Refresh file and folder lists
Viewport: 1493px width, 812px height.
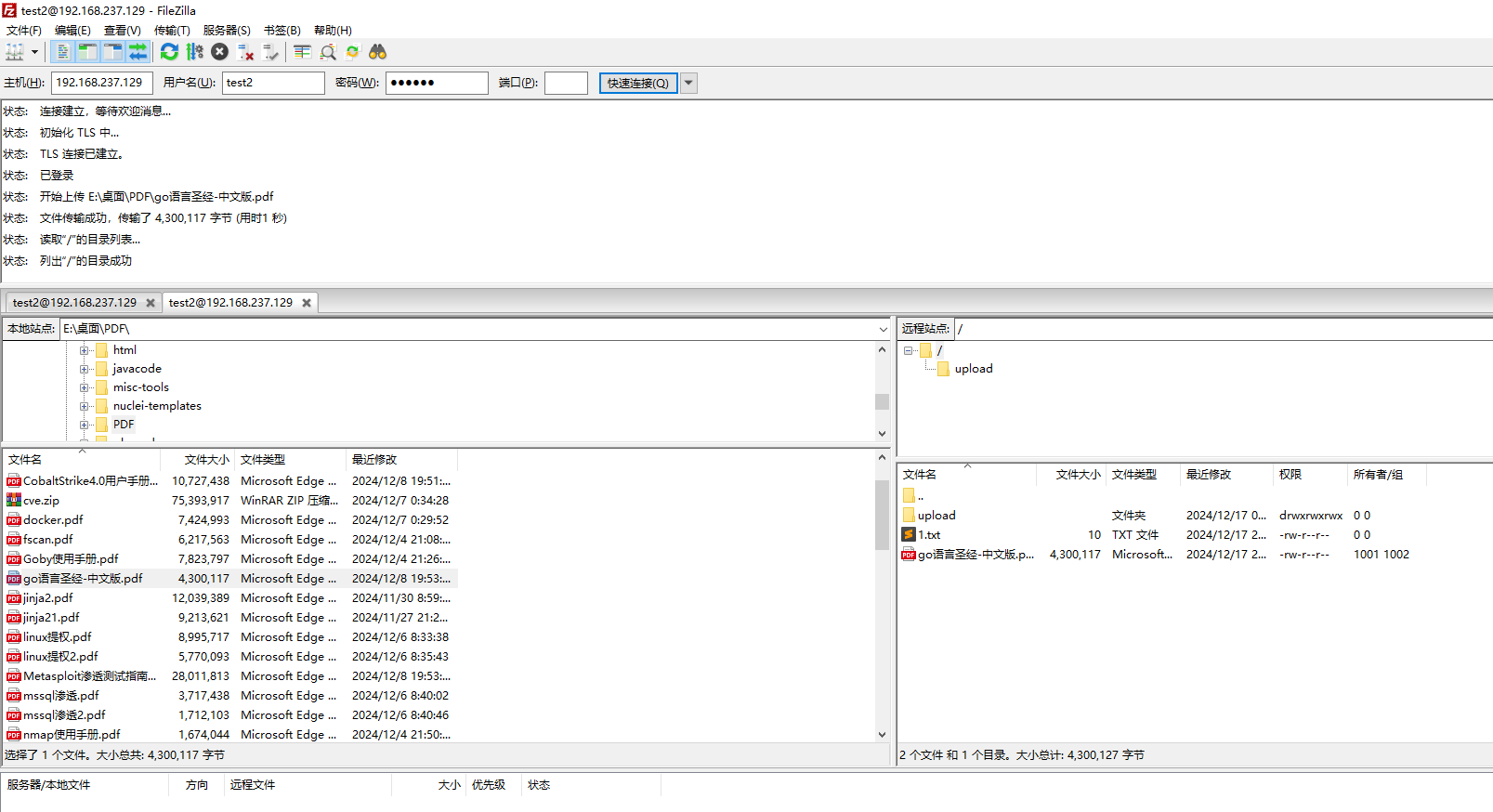(x=169, y=52)
